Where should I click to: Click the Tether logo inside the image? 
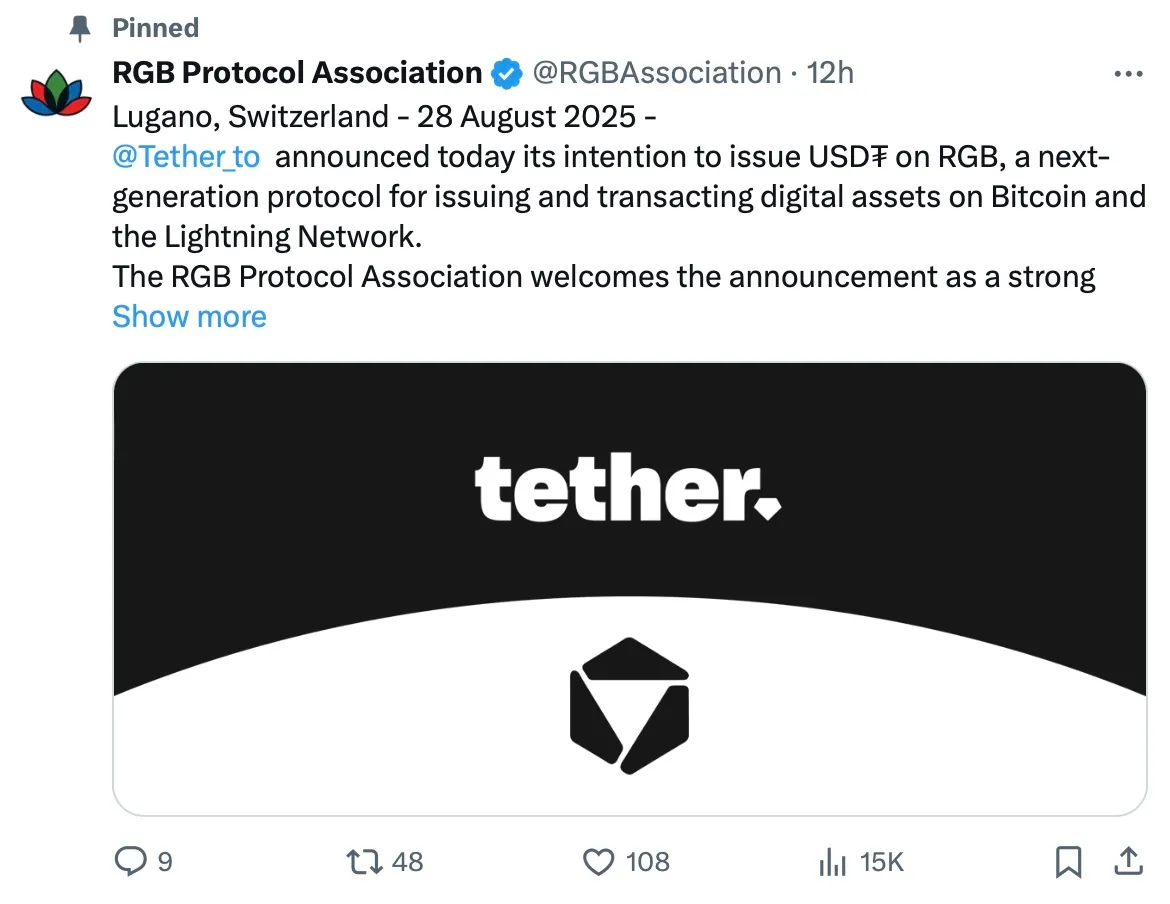click(629, 490)
